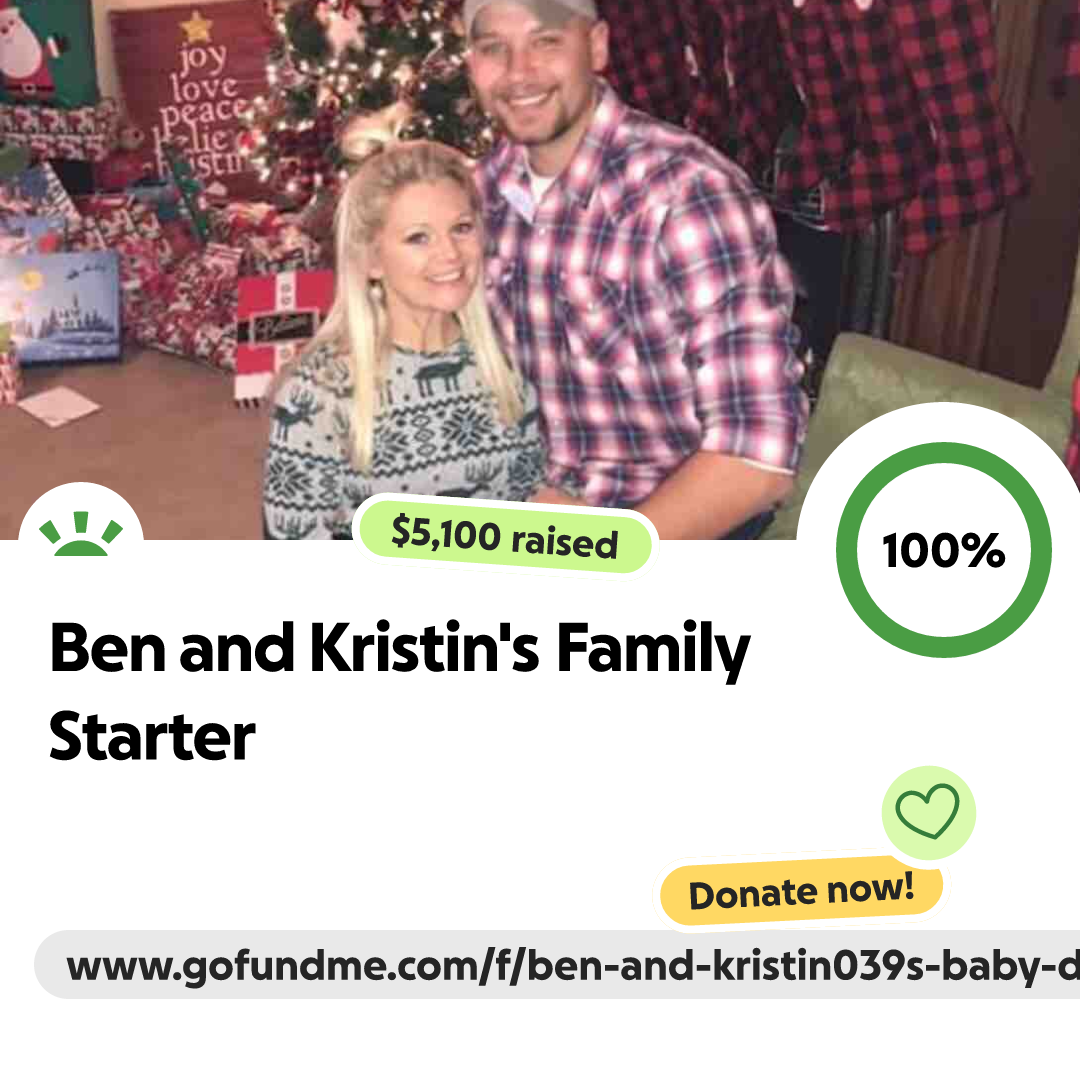Click the GoFundMe sunburst logo

[81, 534]
